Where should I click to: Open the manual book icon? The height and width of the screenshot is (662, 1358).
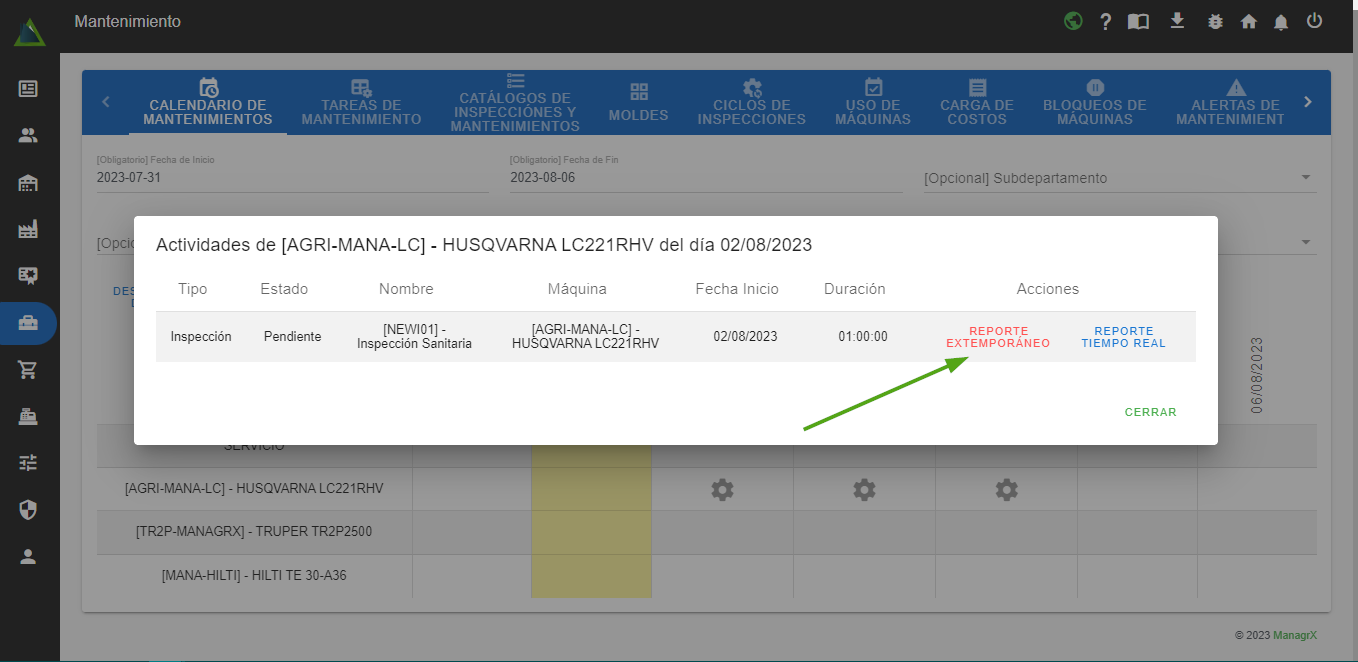coord(1138,21)
